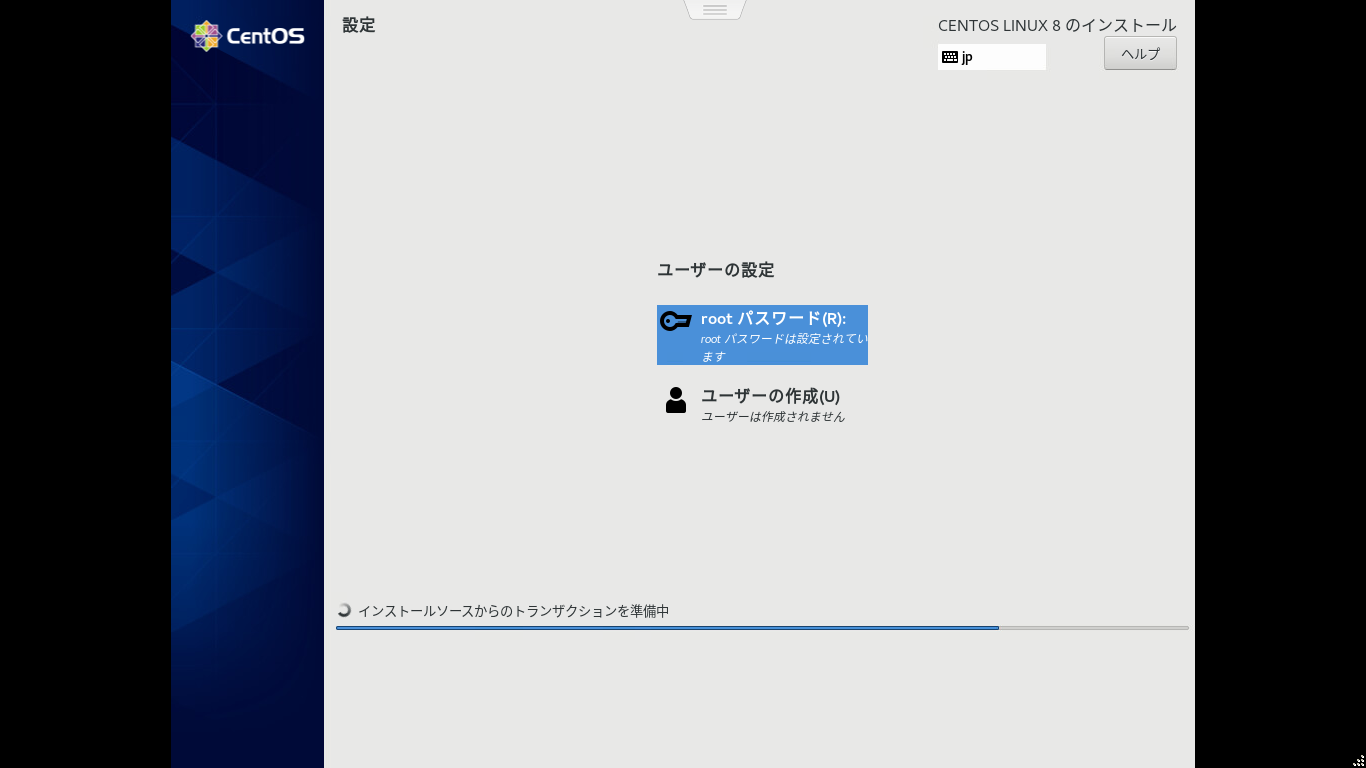The width and height of the screenshot is (1366, 768).
Task: Expand the top pull-down handle
Action: (x=715, y=10)
